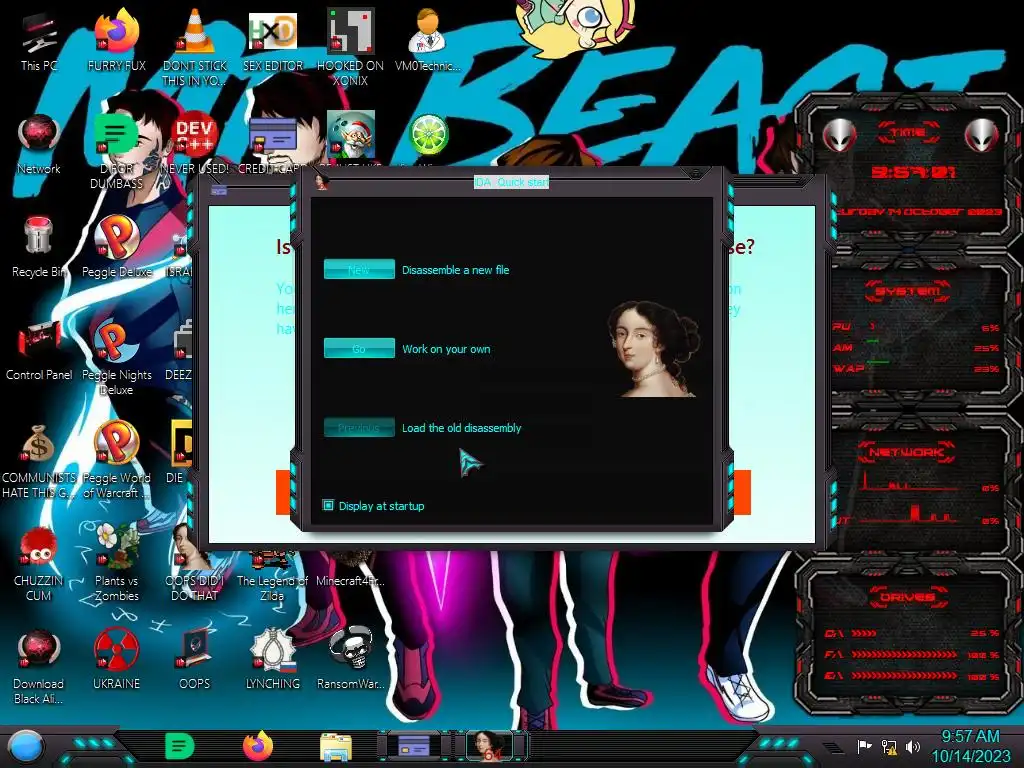The image size is (1024, 768).
Task: Launch Firefox from the taskbar
Action: pos(258,746)
